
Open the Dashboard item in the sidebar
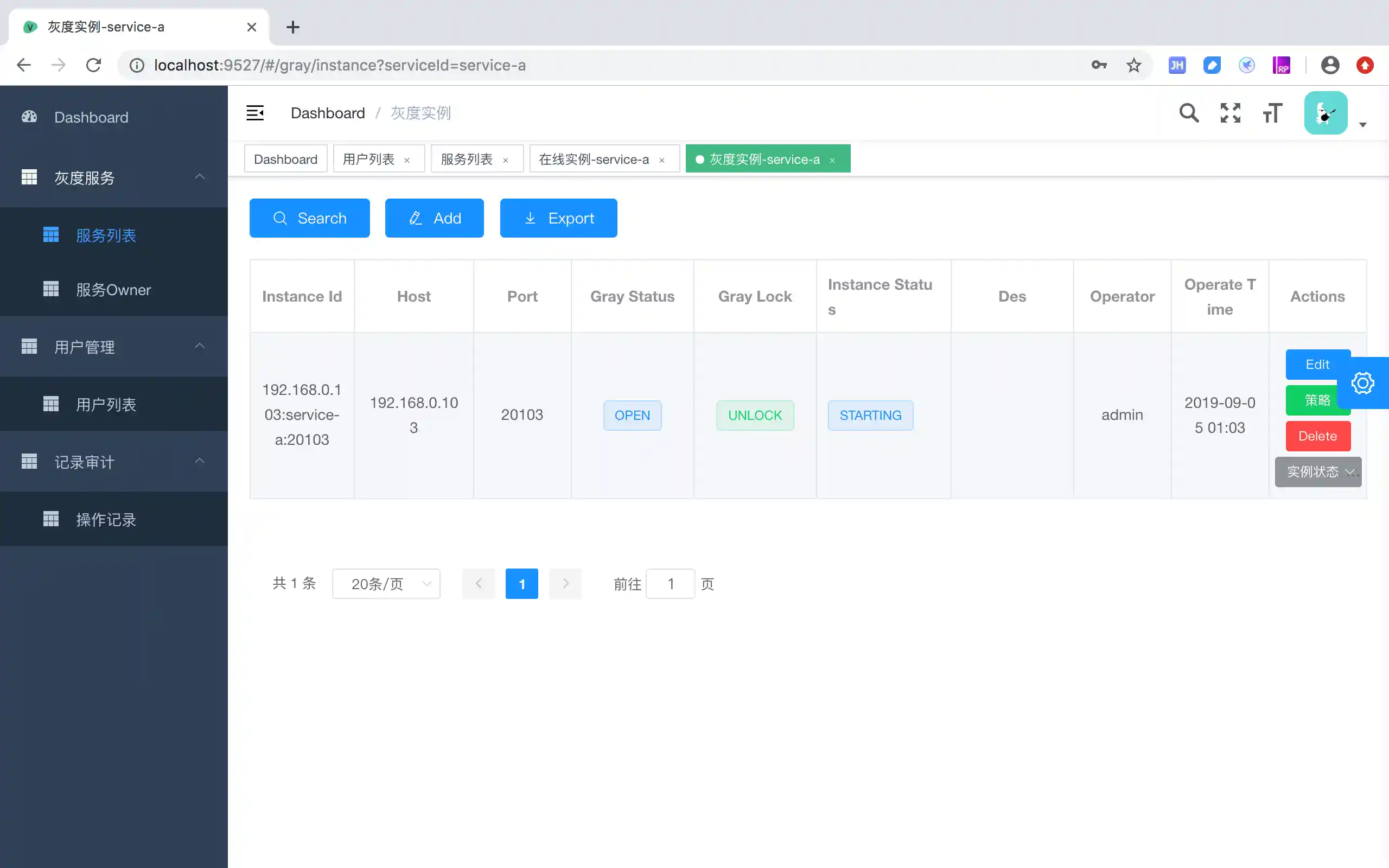[91, 117]
